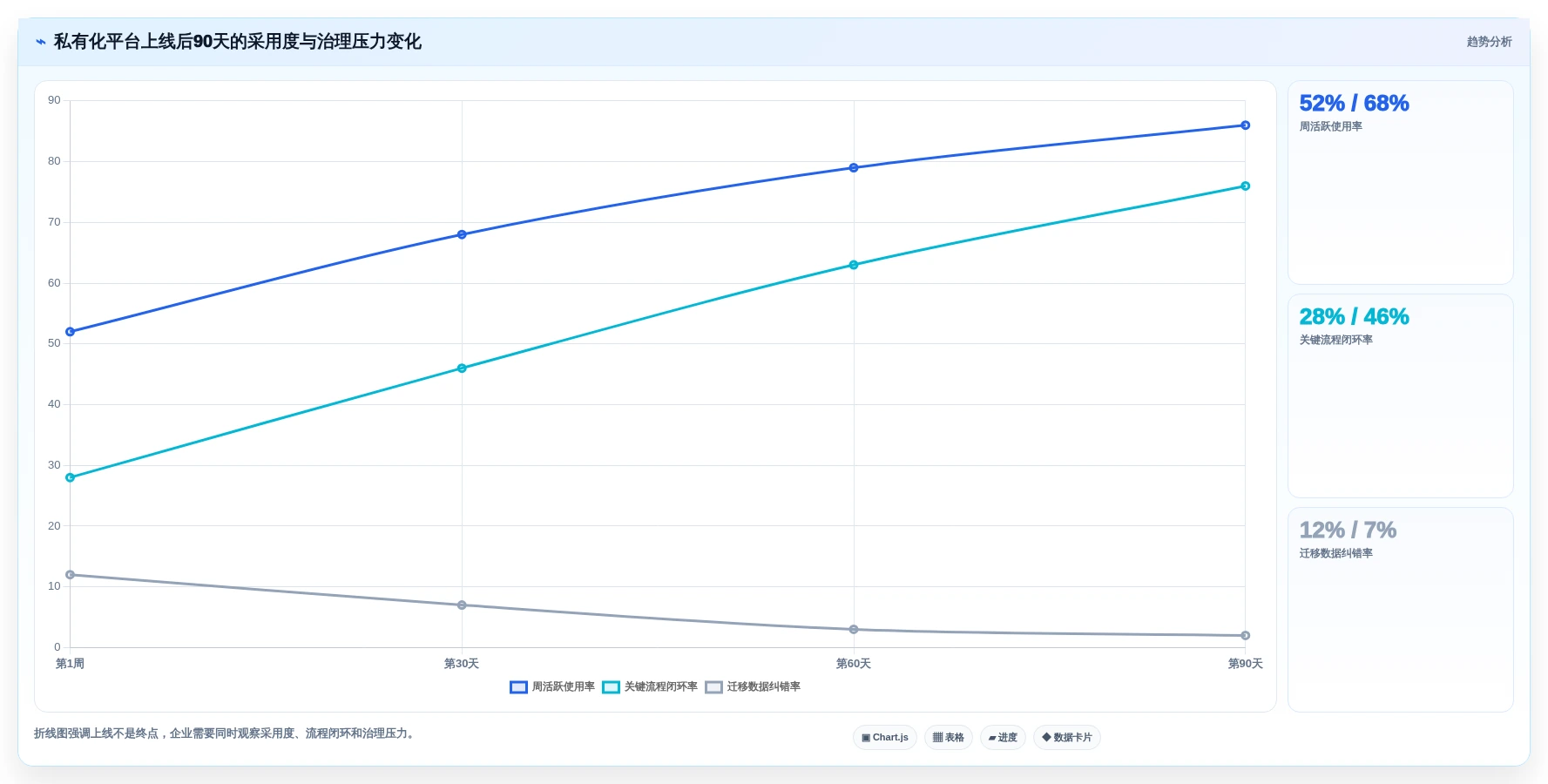Click the gray 迁移数据纠错率 legend color box
The height and width of the screenshot is (784, 1548).
(713, 687)
